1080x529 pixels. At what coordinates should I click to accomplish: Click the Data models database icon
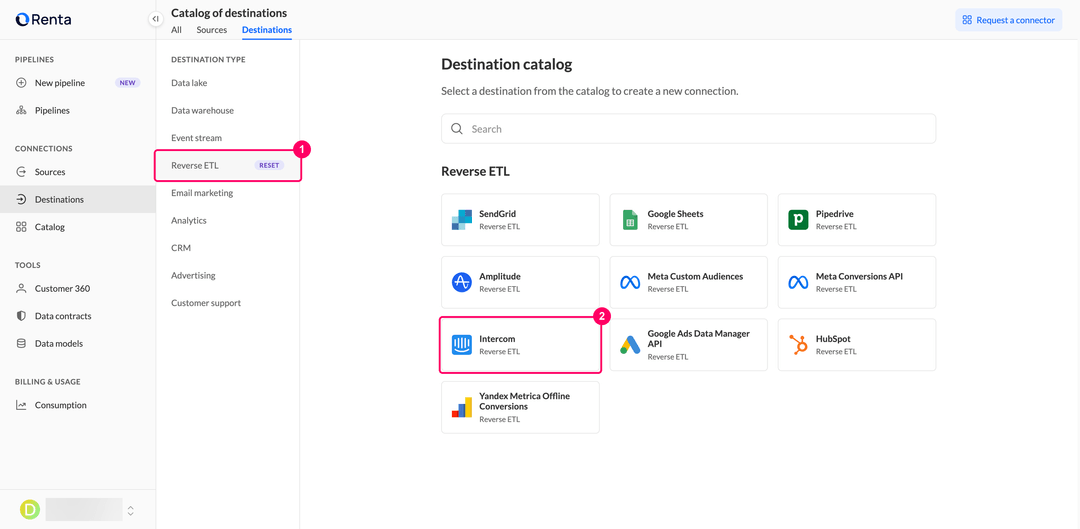[21, 343]
